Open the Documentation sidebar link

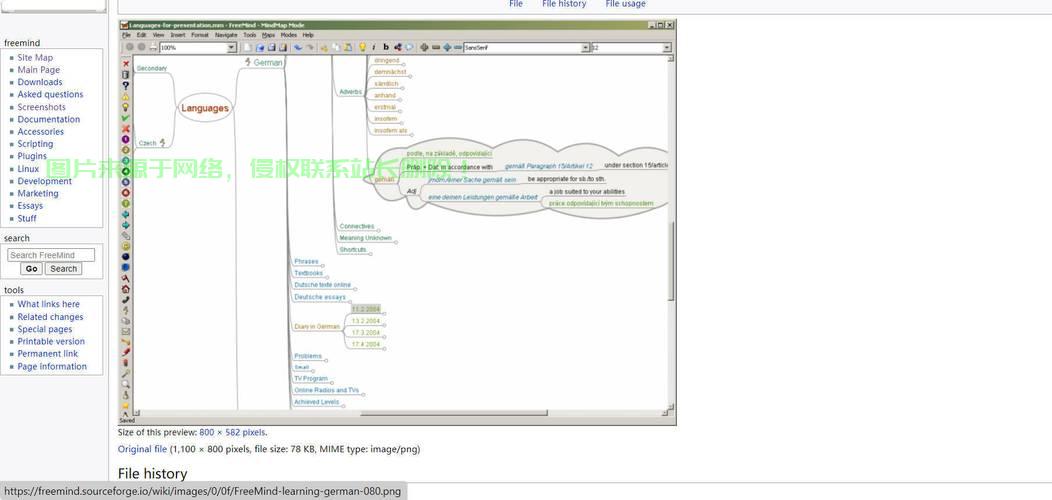coord(48,119)
